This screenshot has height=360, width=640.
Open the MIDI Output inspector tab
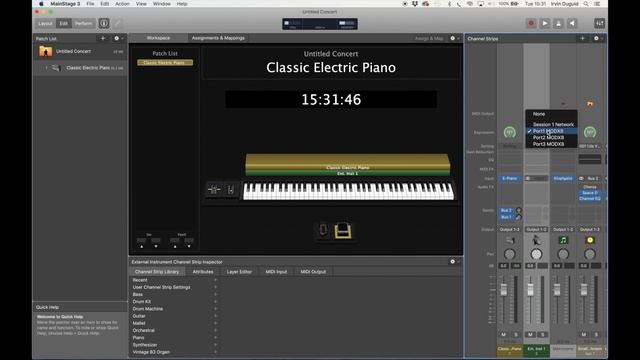(x=313, y=271)
